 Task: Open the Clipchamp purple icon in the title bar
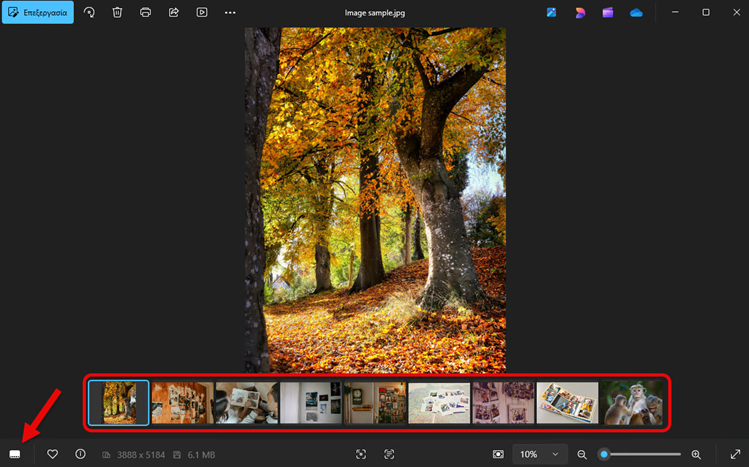[x=608, y=12]
